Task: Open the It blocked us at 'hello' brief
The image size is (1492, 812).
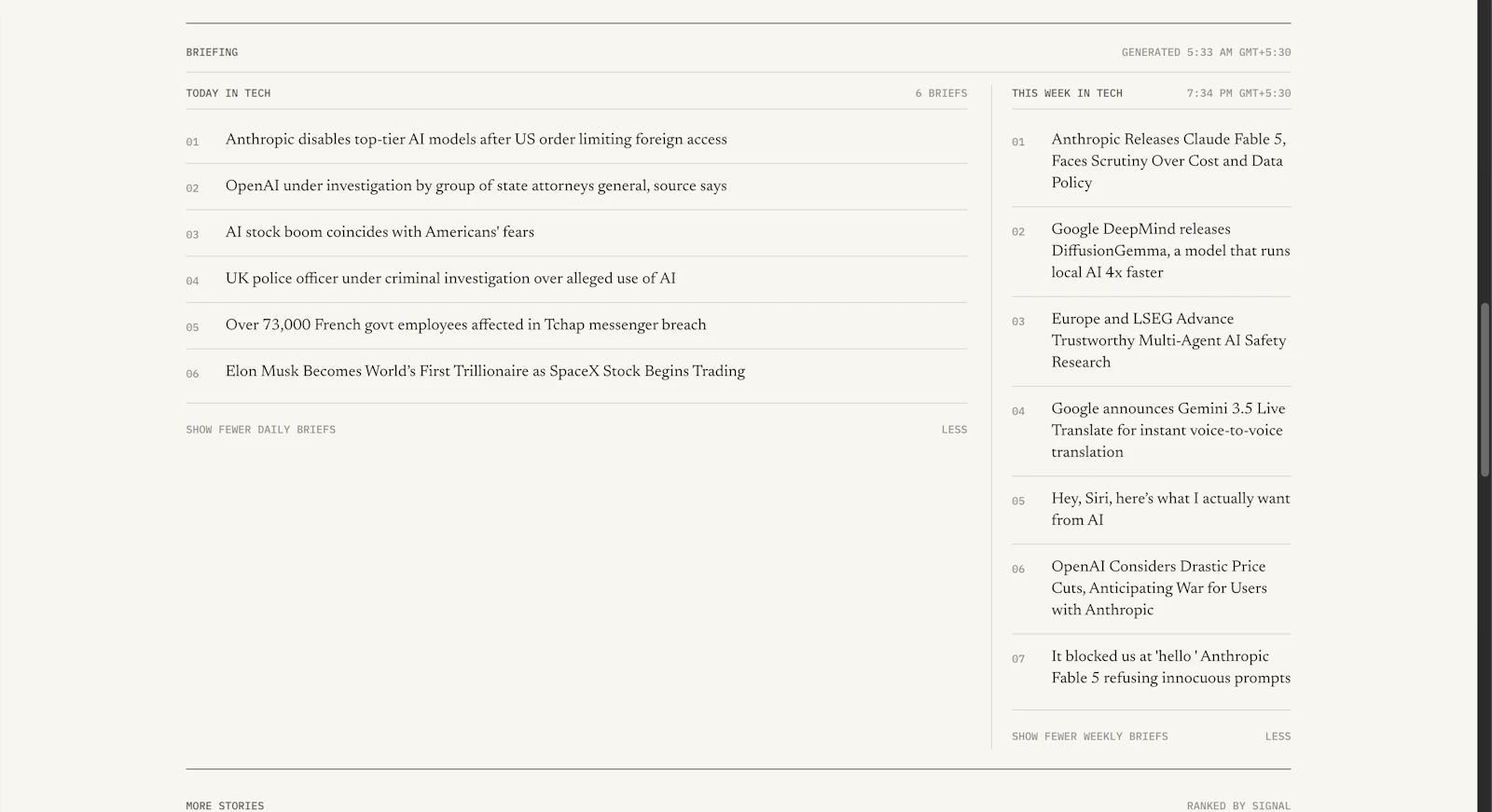Action: 1171,667
